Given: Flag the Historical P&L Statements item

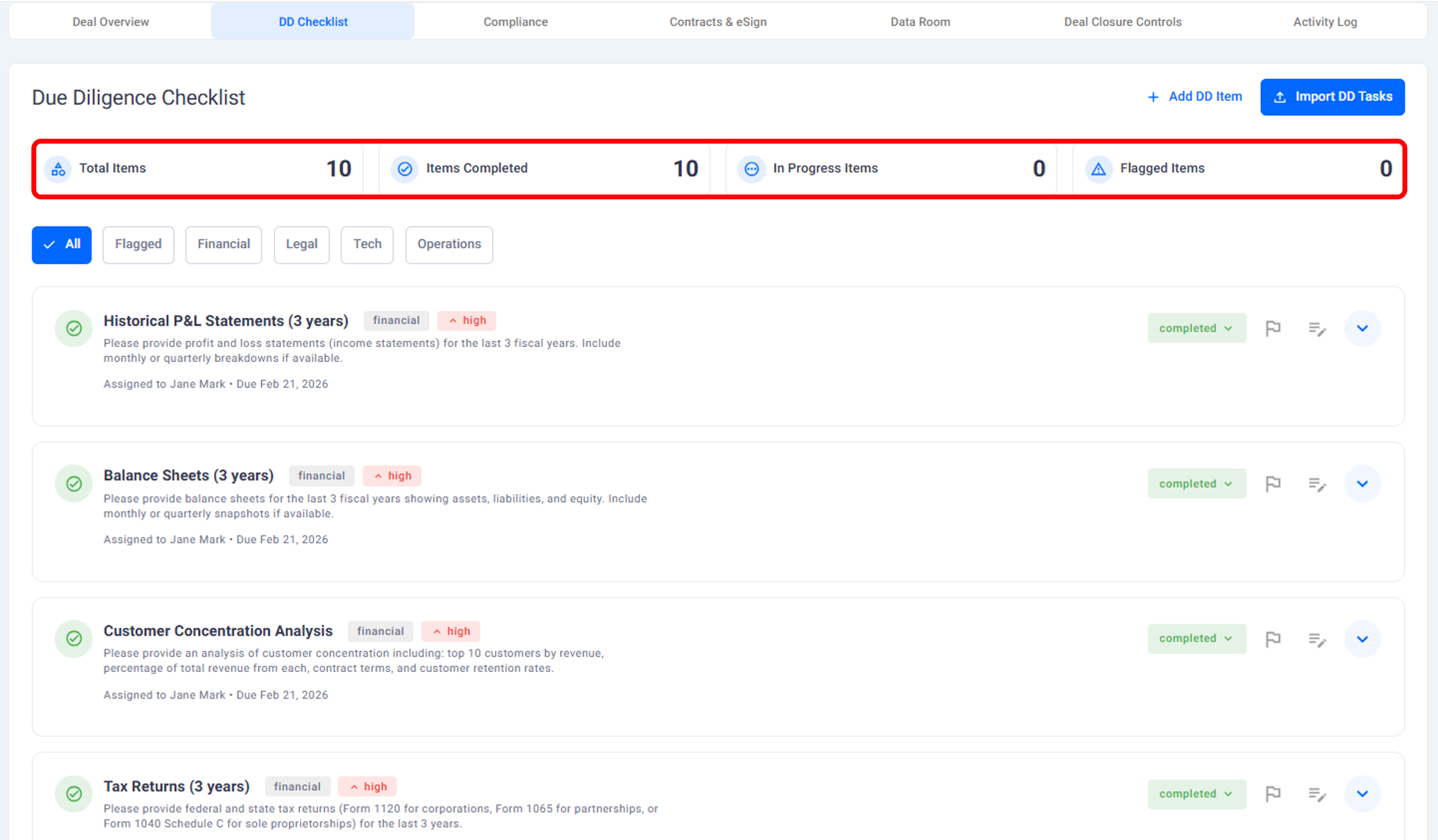Looking at the screenshot, I should pos(1273,328).
